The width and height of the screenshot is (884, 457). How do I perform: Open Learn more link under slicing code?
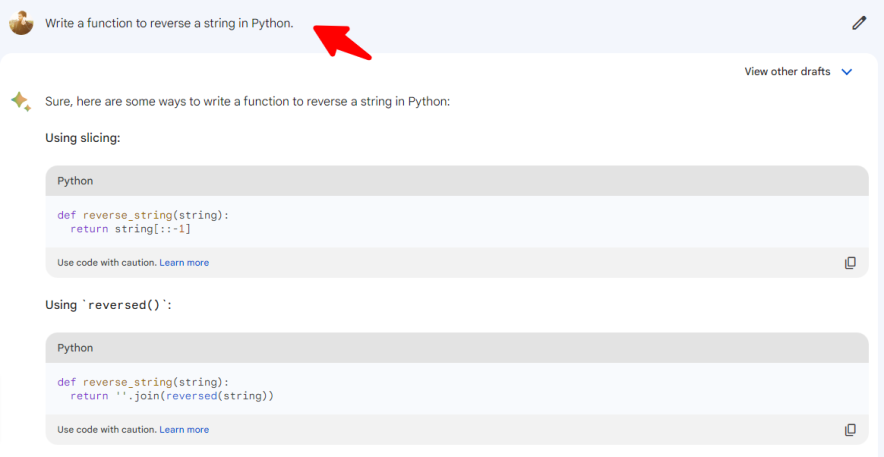(184, 263)
